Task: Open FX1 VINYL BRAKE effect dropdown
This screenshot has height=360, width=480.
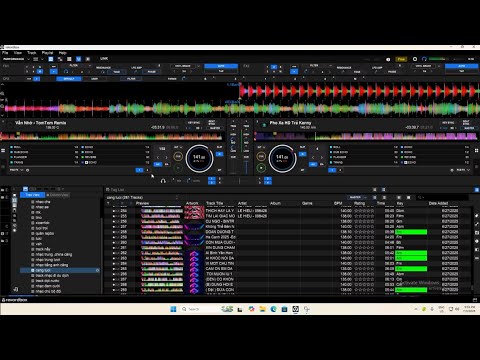Action: click(185, 66)
